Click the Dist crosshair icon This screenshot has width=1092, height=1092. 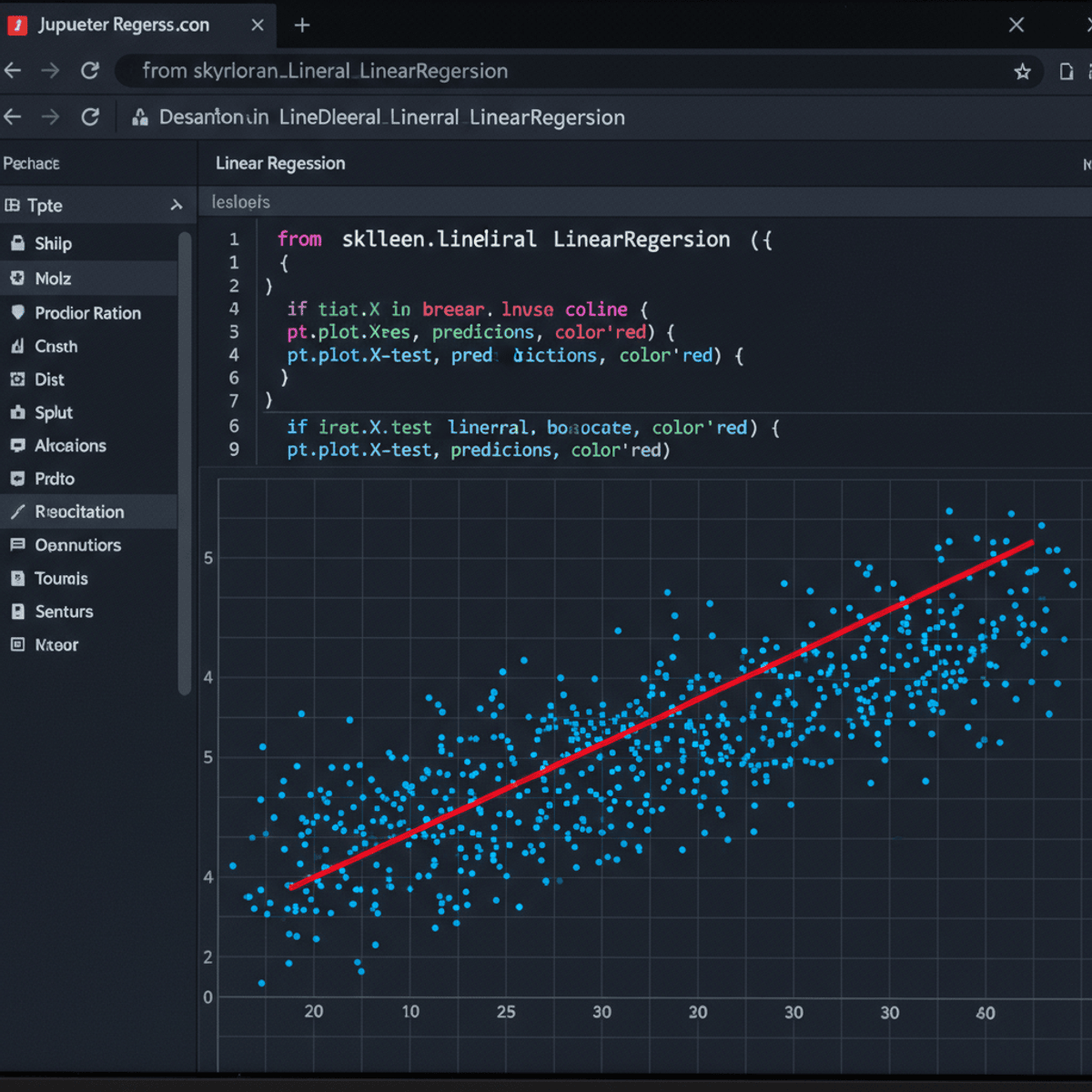(18, 379)
